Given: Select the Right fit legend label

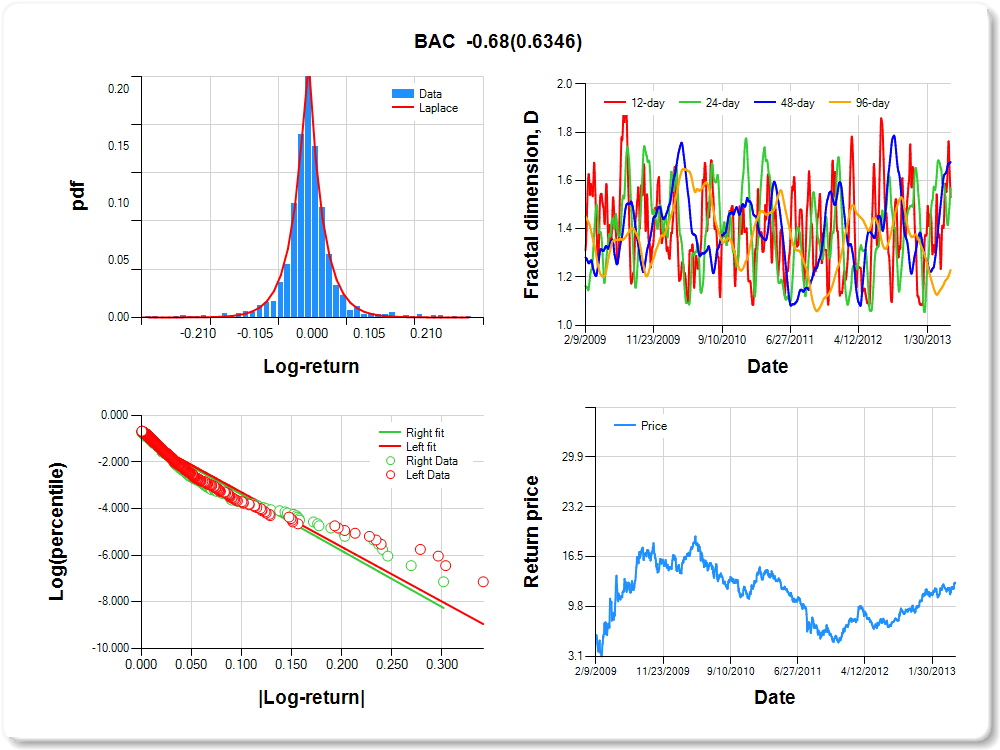Looking at the screenshot, I should point(425,432).
